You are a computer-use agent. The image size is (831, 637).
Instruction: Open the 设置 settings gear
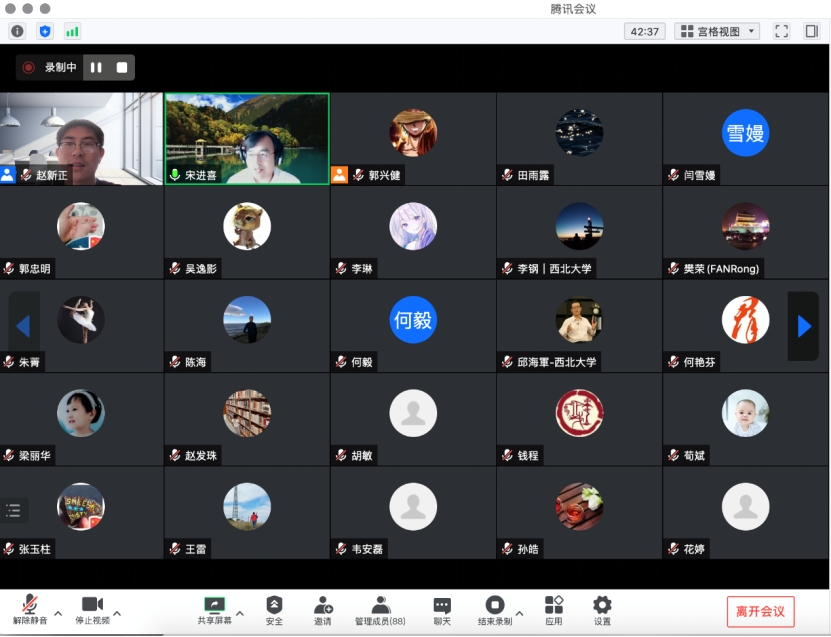pos(602,610)
